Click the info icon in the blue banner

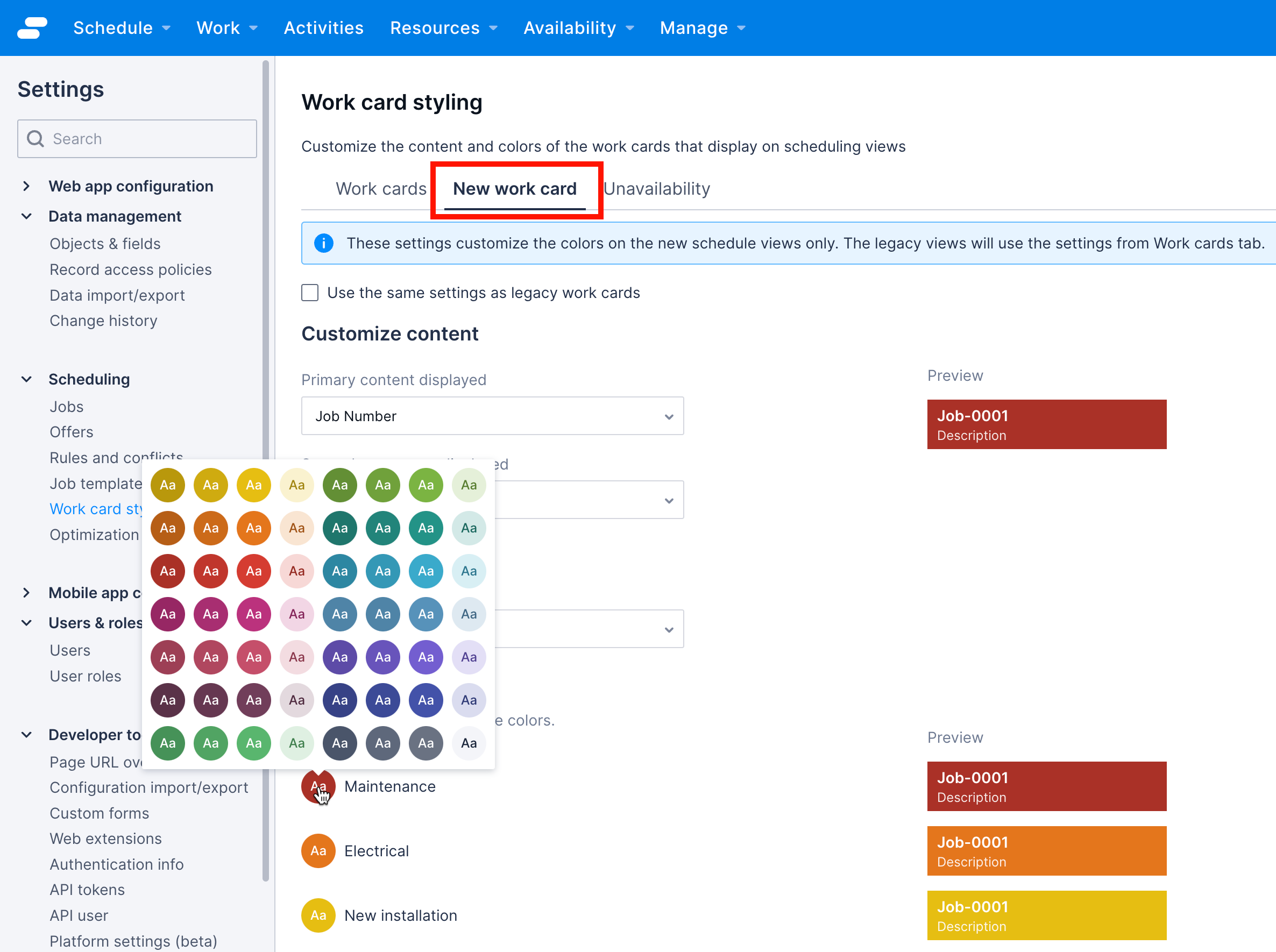[x=324, y=243]
